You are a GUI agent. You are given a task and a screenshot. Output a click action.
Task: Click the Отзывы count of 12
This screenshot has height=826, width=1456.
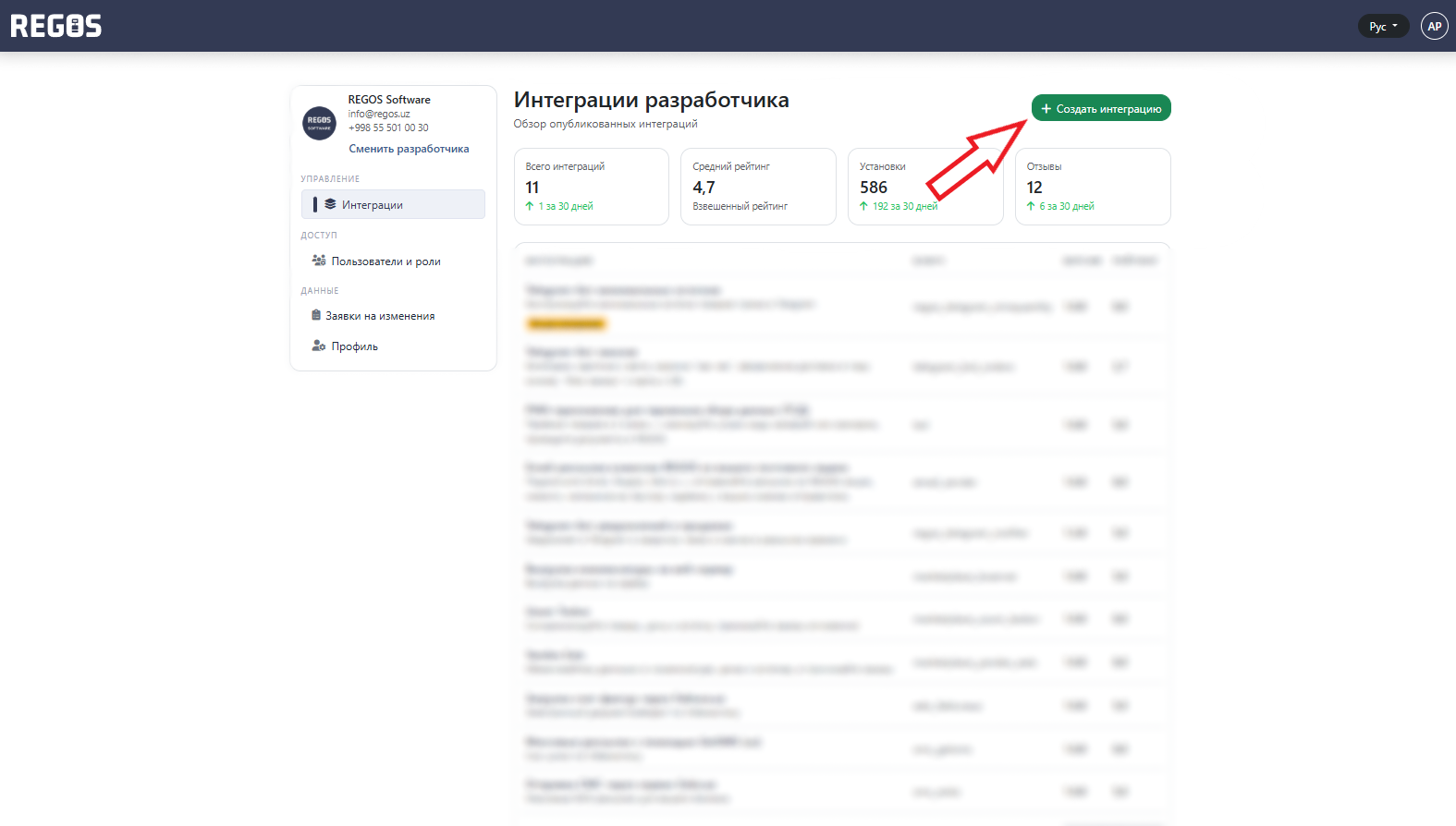click(x=1034, y=188)
